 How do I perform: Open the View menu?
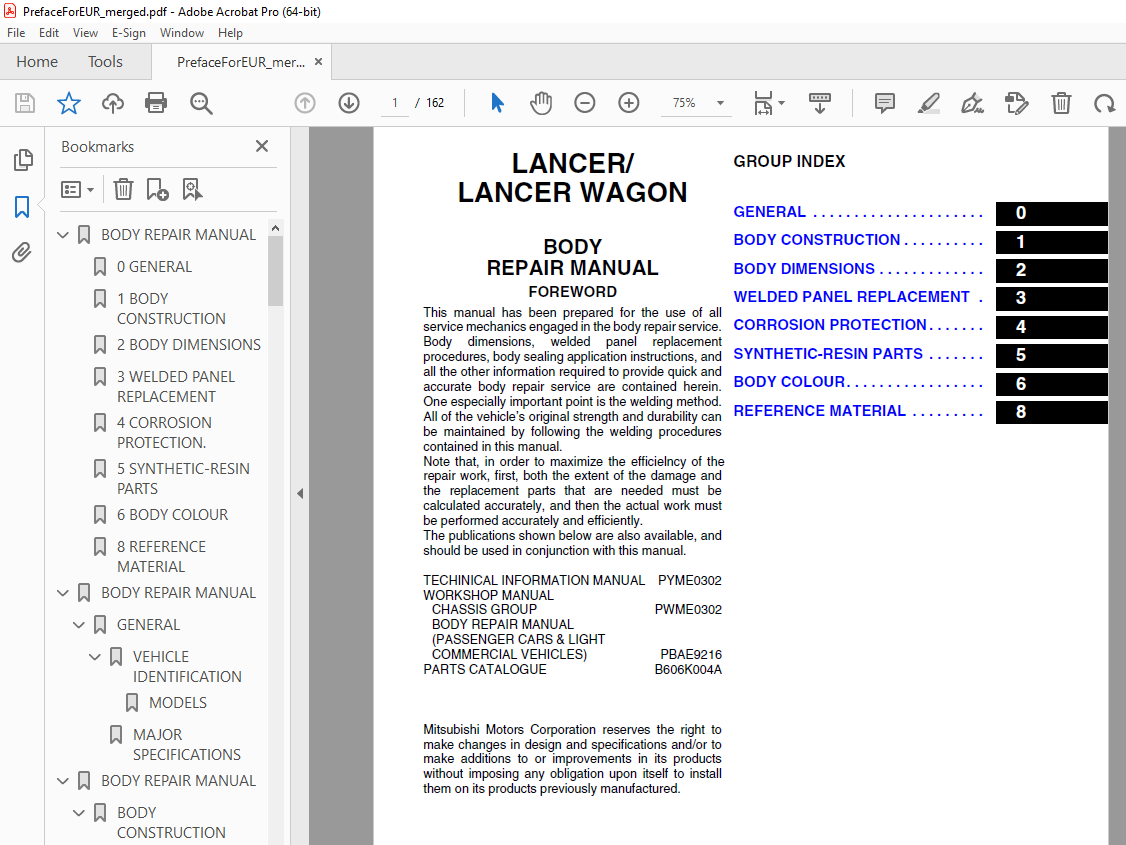click(85, 33)
